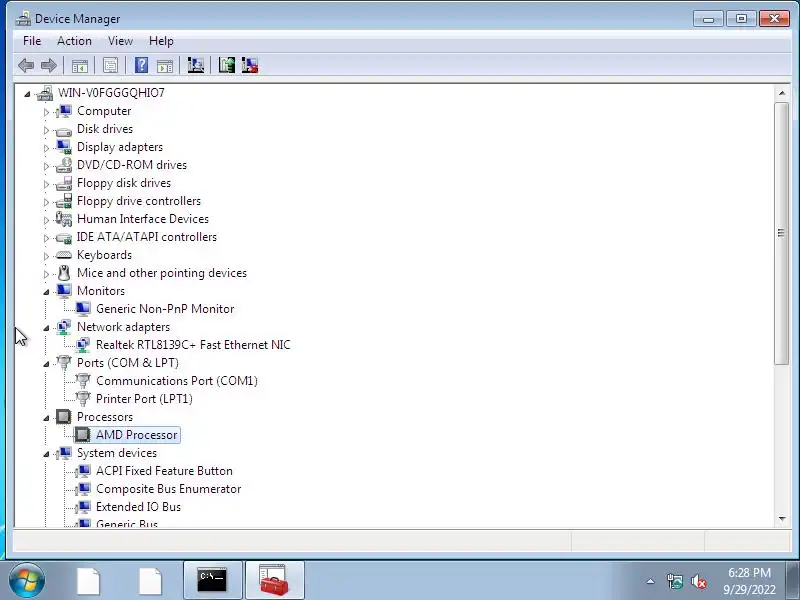Open the View menu
Image resolution: width=800 pixels, height=600 pixels.
pyautogui.click(x=120, y=41)
